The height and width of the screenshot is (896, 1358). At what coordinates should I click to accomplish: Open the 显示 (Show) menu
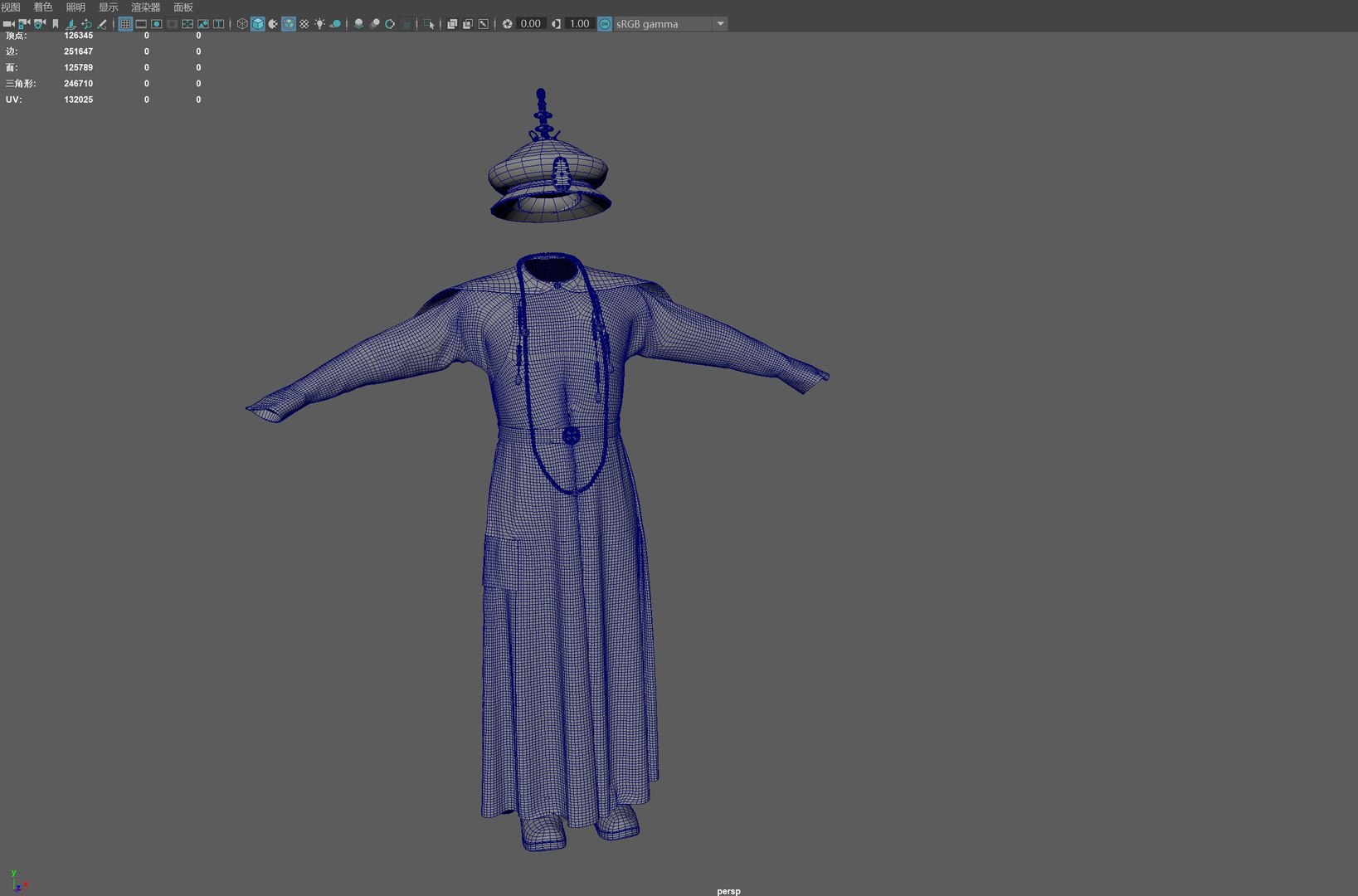click(109, 7)
